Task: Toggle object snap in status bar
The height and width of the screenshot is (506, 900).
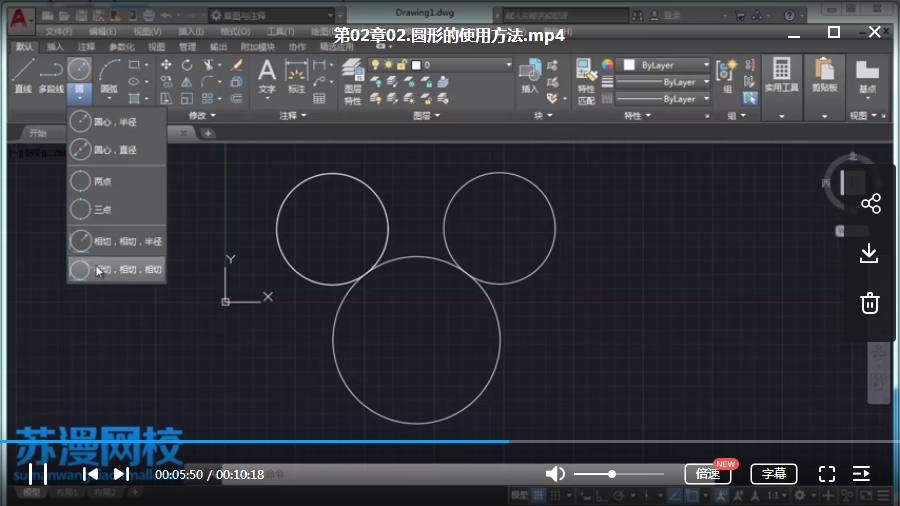Action: point(692,495)
